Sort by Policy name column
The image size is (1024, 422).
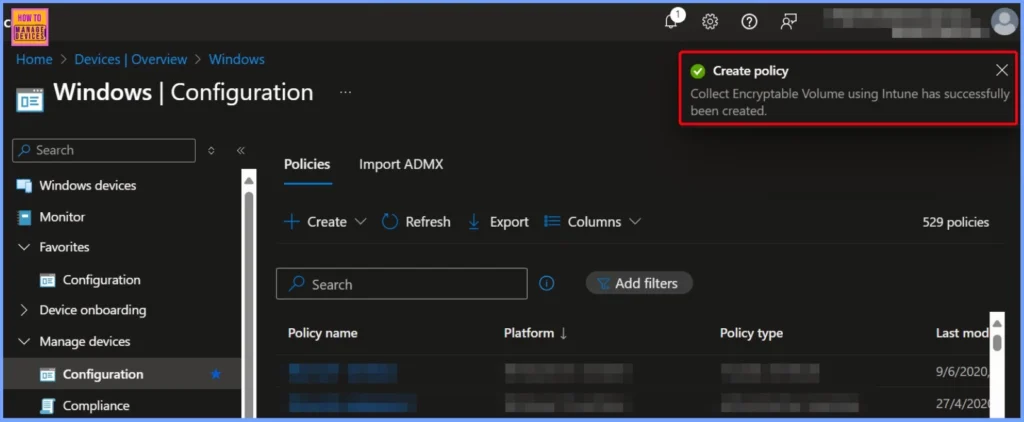323,333
